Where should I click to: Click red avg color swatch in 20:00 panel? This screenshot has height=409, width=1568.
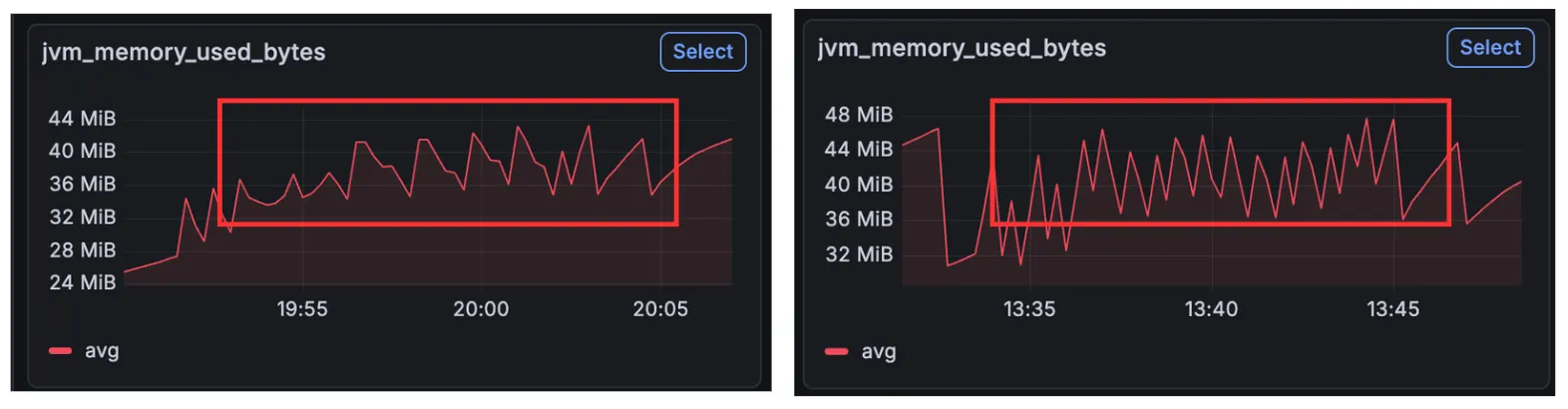coord(61,351)
